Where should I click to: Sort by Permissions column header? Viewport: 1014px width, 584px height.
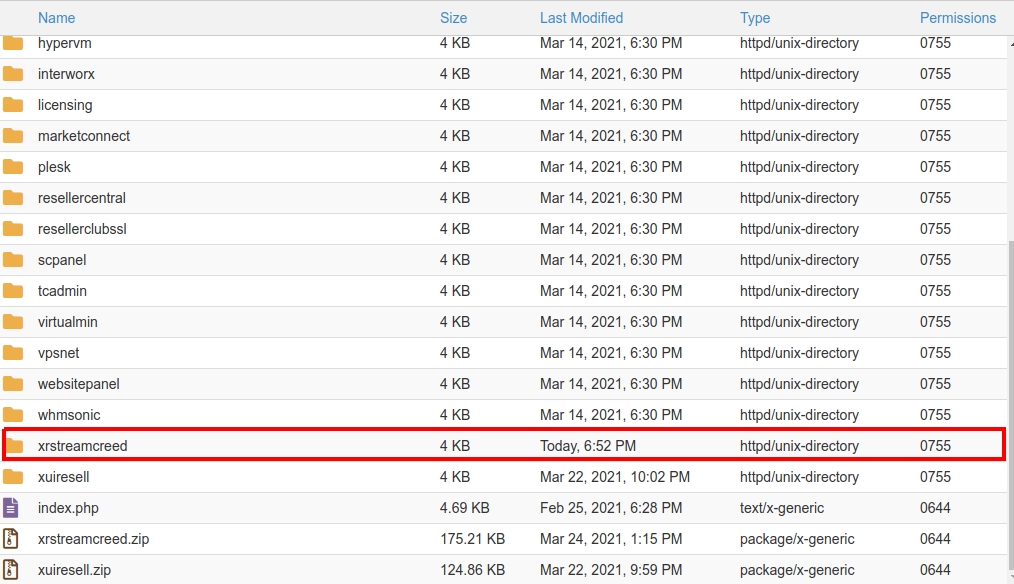click(x=957, y=18)
